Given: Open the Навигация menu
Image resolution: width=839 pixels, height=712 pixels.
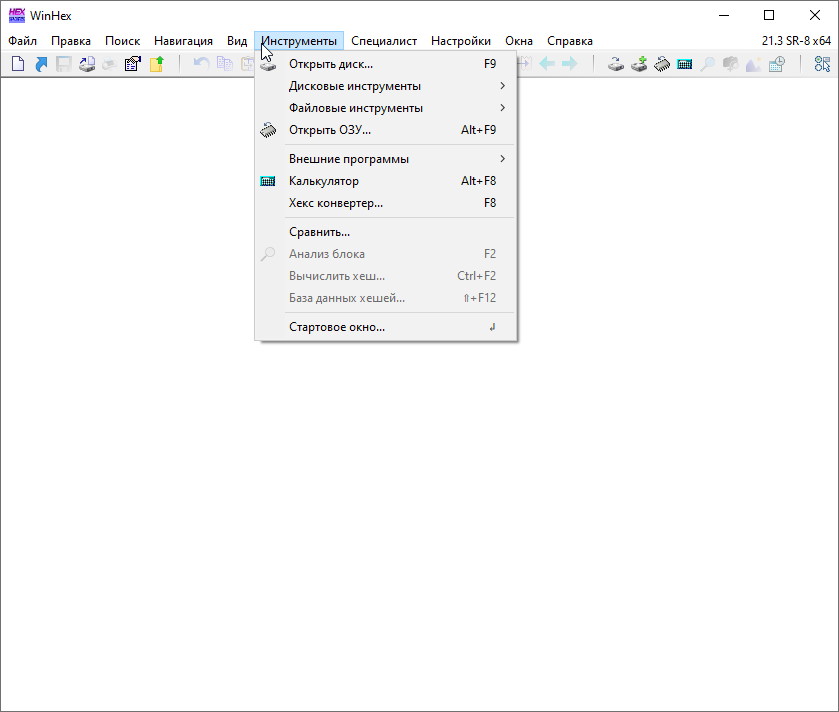Looking at the screenshot, I should 184,41.
